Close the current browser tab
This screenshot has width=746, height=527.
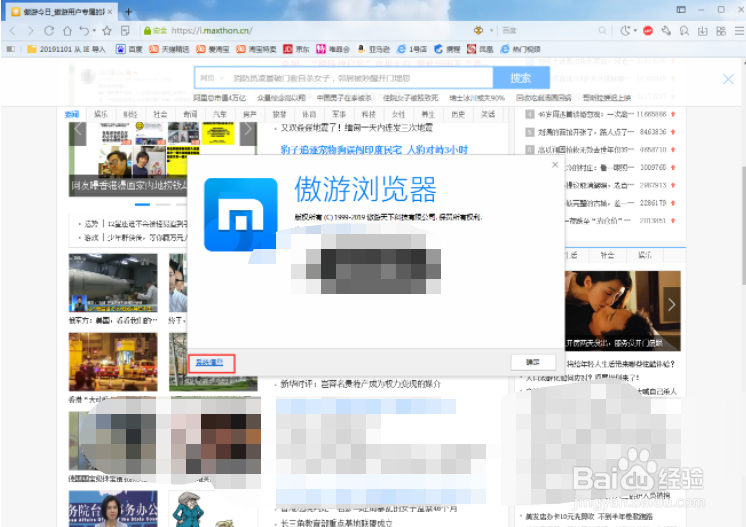point(110,11)
